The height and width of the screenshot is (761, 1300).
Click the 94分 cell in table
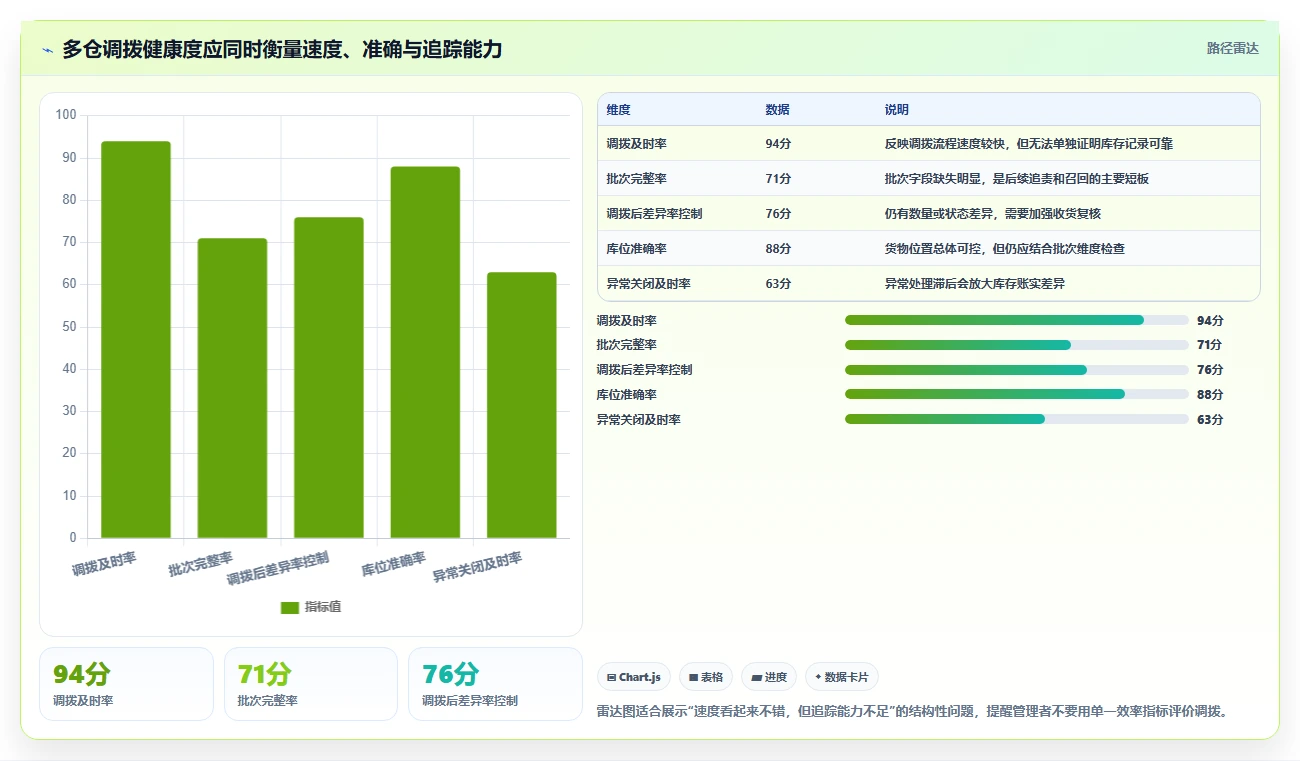778,144
